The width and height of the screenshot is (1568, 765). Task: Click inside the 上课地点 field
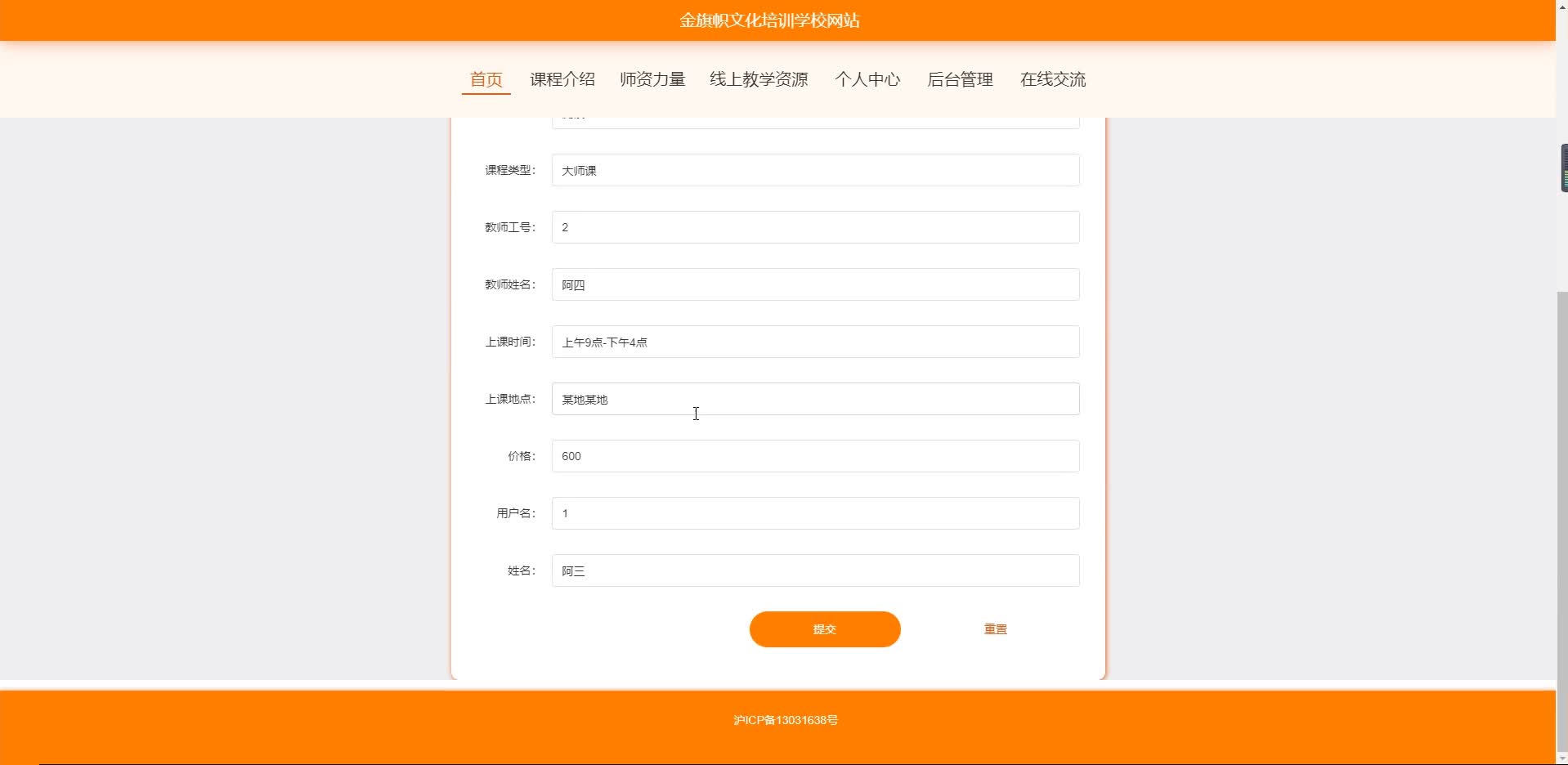(x=816, y=399)
